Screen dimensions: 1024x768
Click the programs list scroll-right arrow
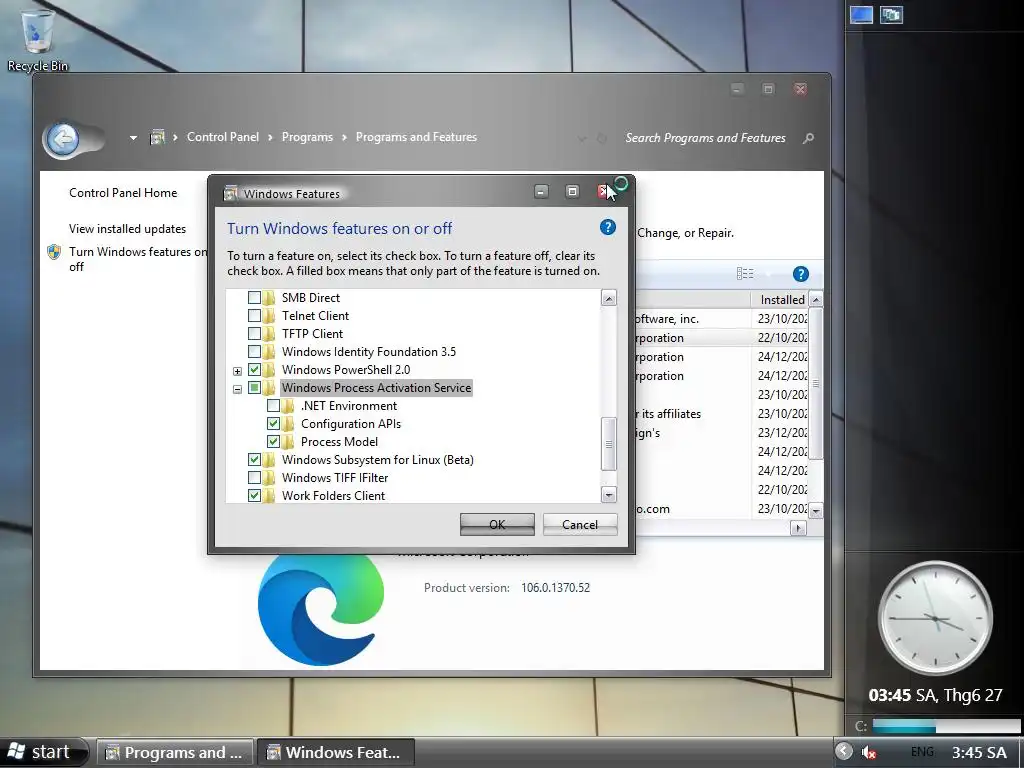(x=798, y=528)
